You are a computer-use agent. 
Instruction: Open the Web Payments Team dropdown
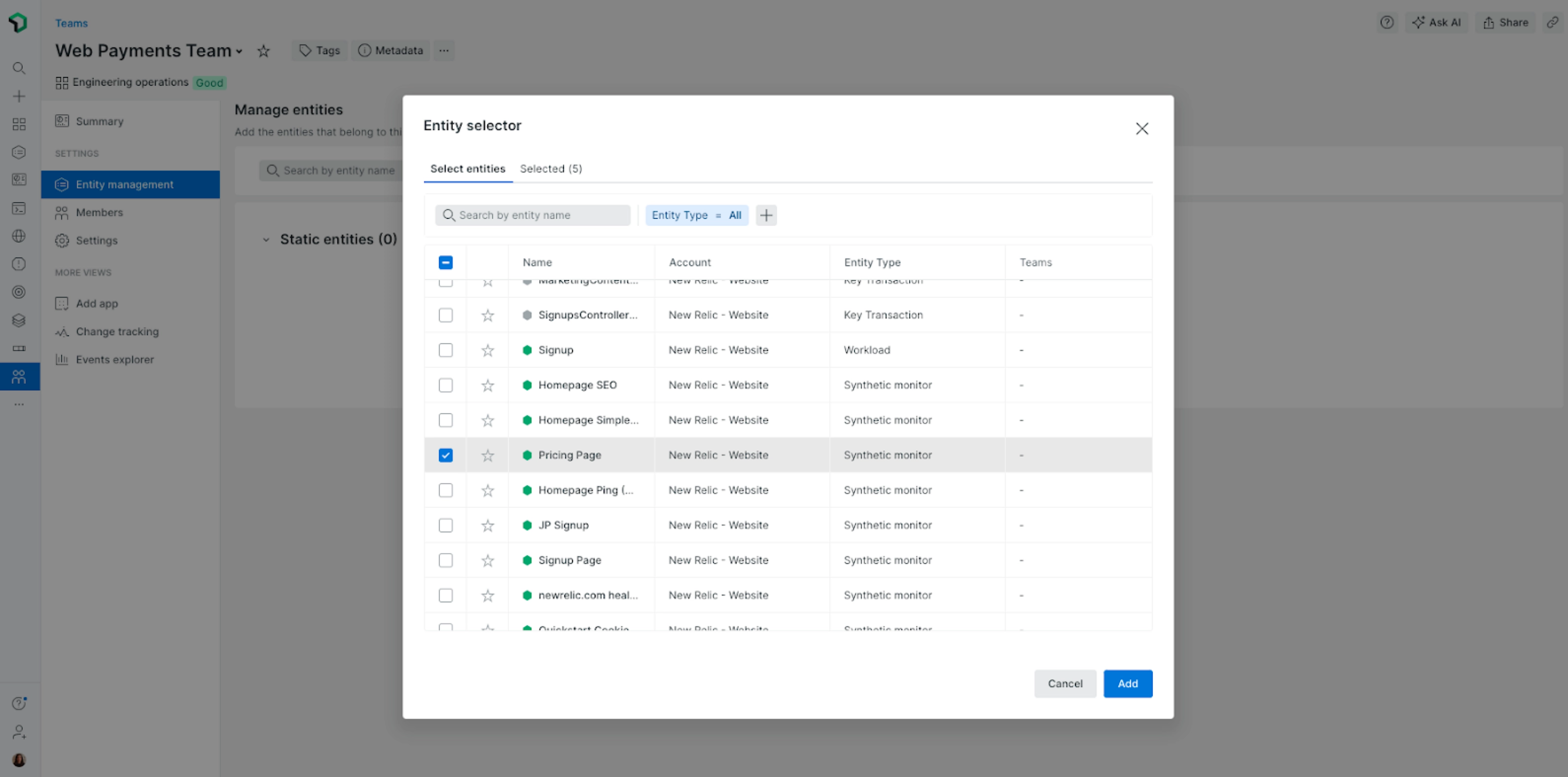point(240,51)
